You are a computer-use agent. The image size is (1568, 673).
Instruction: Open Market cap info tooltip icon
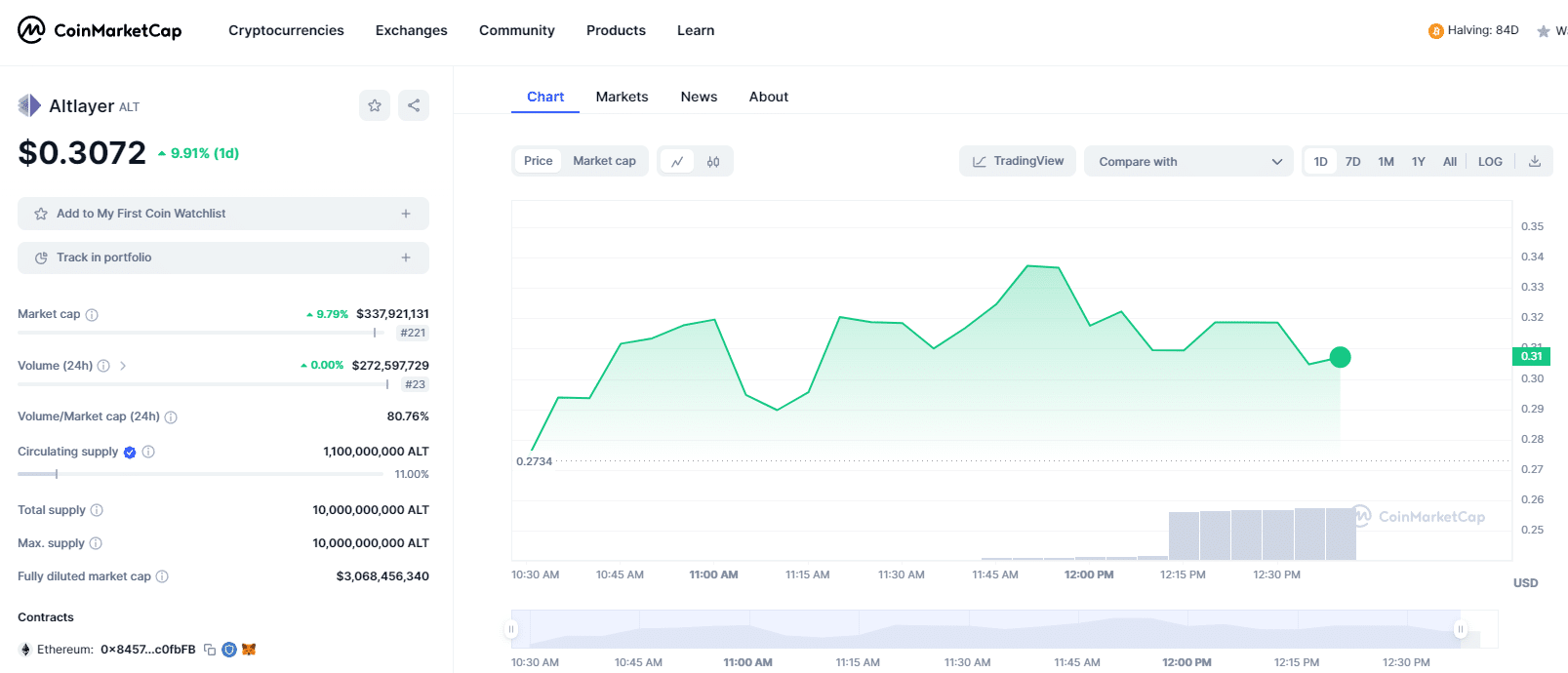click(x=92, y=315)
